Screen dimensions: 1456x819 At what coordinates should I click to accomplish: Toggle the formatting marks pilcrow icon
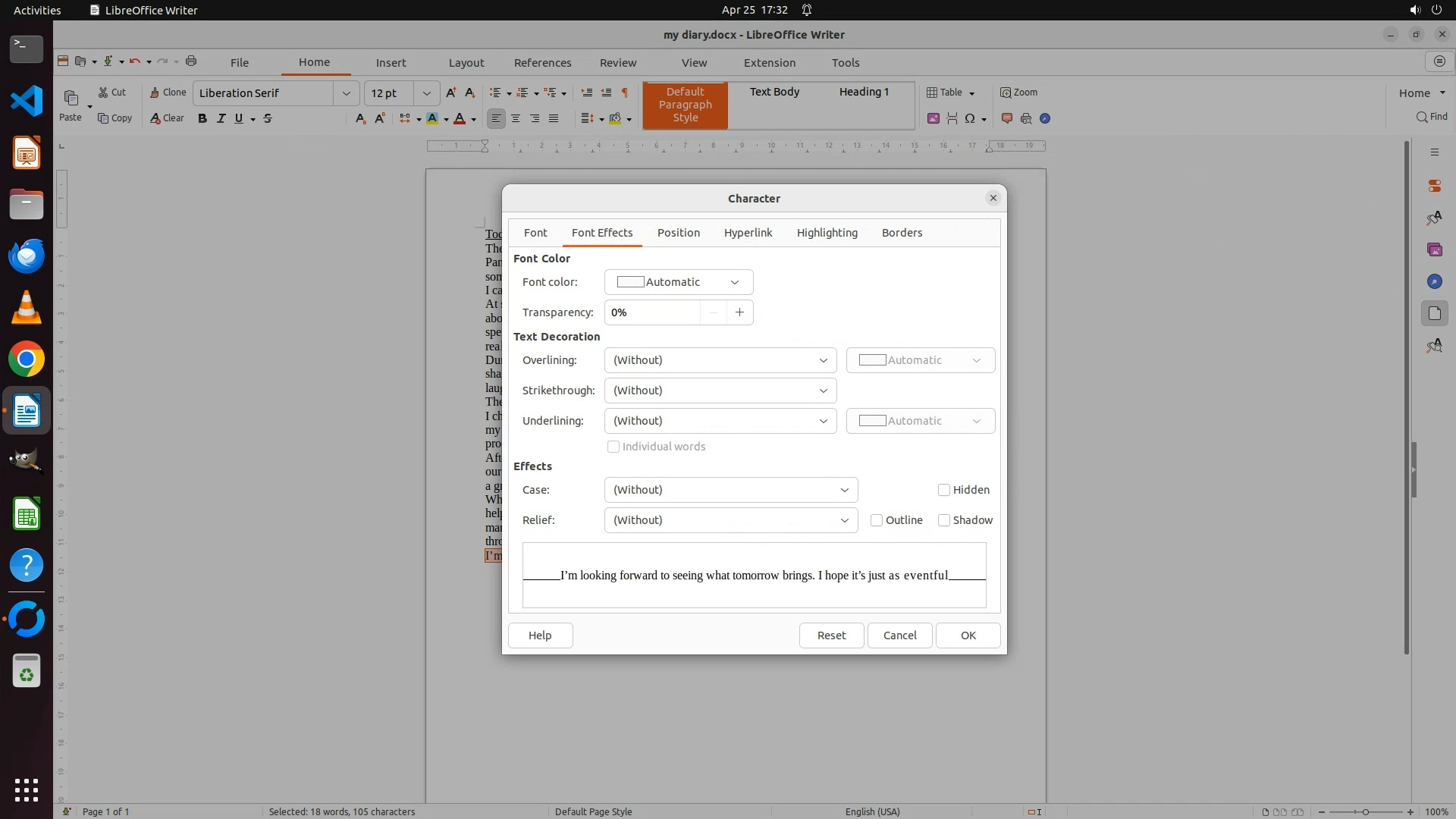625,93
